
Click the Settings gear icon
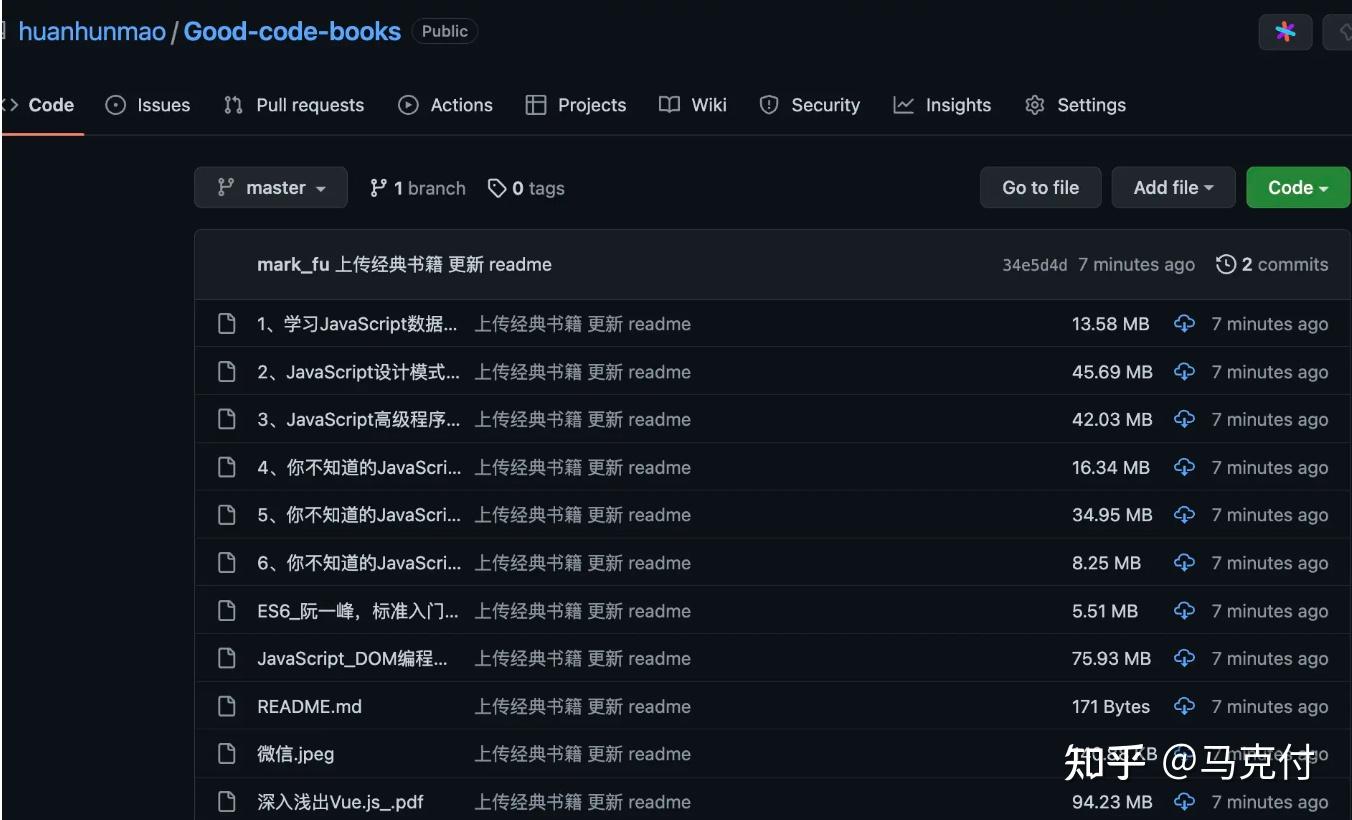point(1035,104)
